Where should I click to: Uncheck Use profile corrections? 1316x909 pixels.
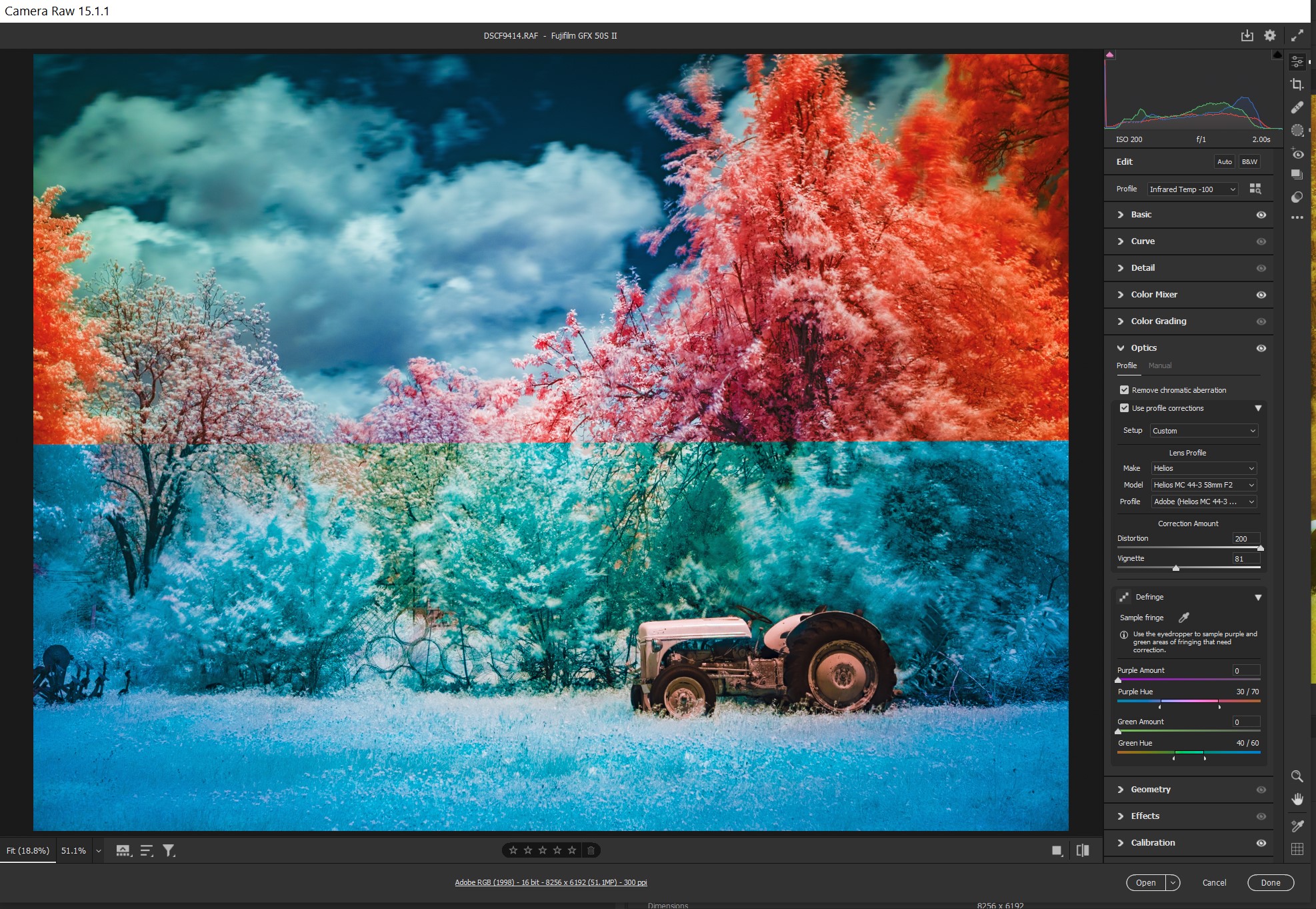1124,408
